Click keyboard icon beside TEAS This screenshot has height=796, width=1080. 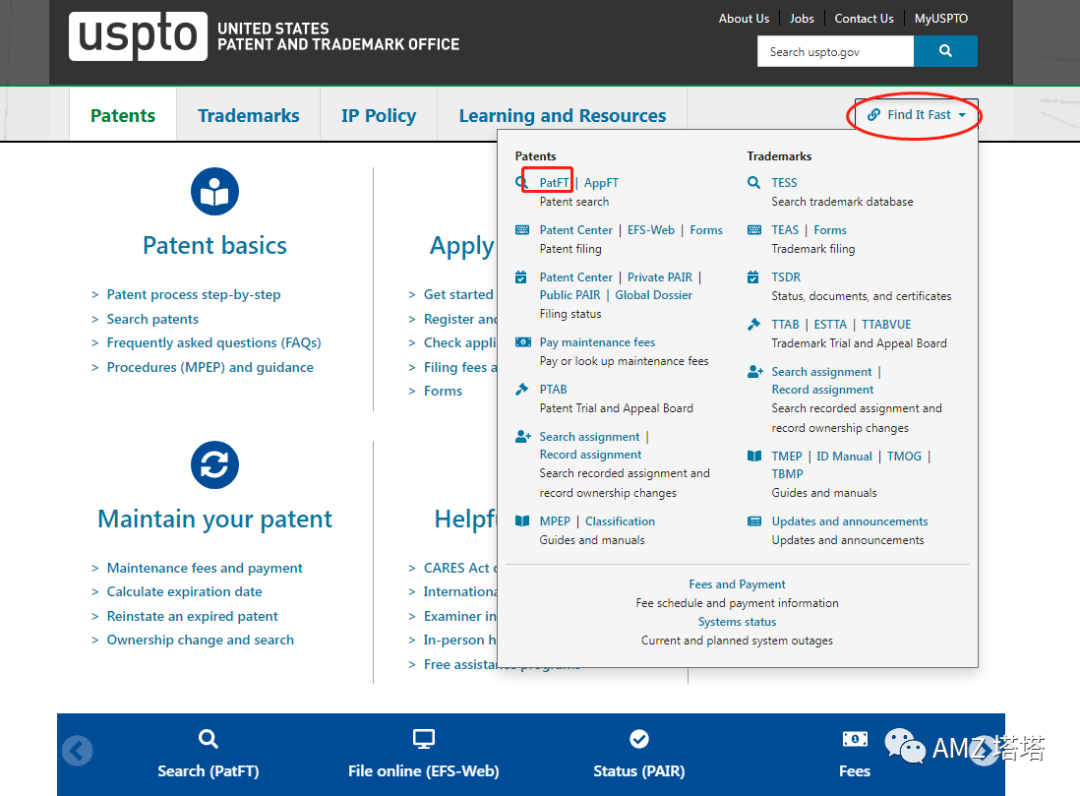(x=754, y=230)
